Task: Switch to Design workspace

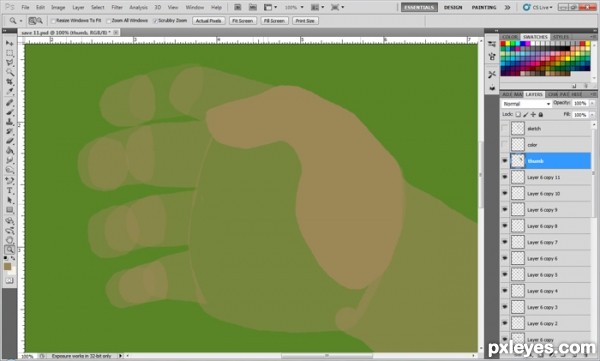Action: pos(453,7)
